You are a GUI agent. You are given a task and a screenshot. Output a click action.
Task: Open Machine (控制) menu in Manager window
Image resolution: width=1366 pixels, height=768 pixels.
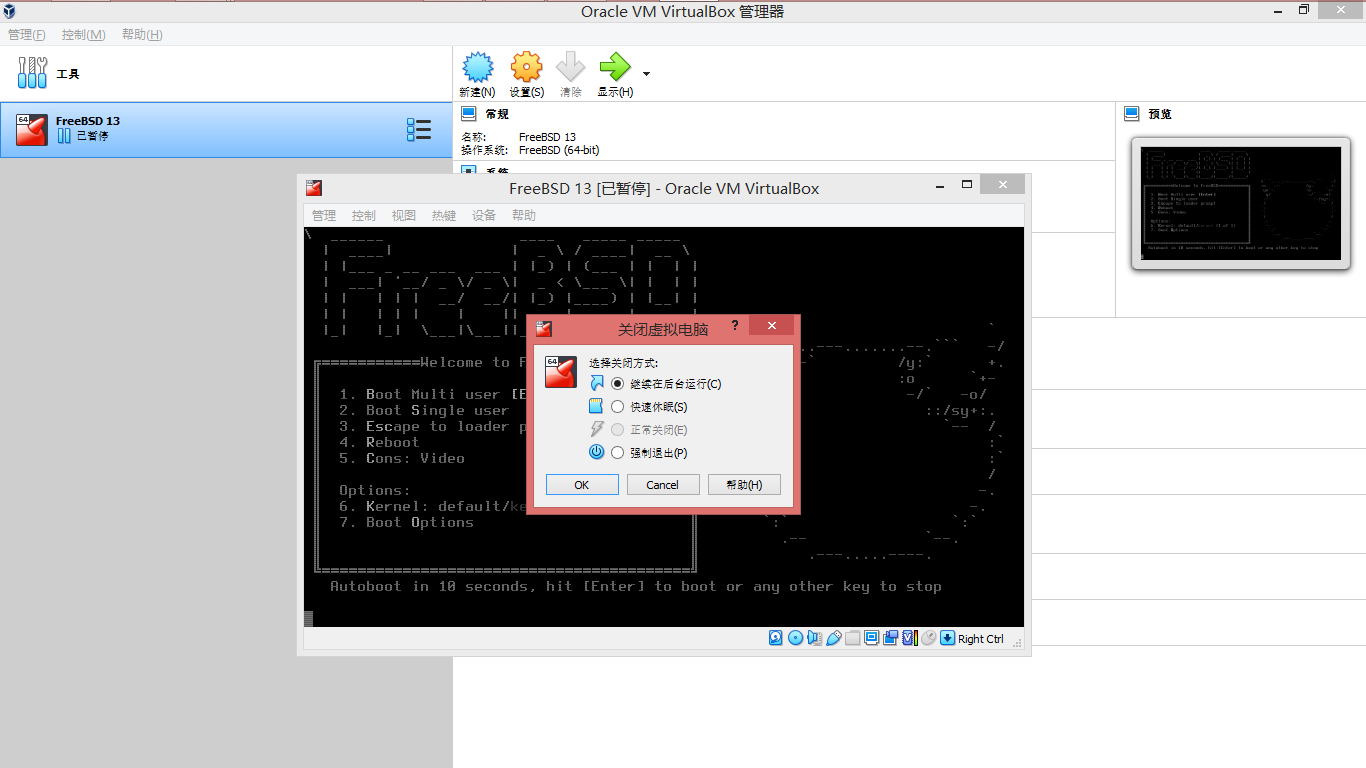pyautogui.click(x=83, y=35)
